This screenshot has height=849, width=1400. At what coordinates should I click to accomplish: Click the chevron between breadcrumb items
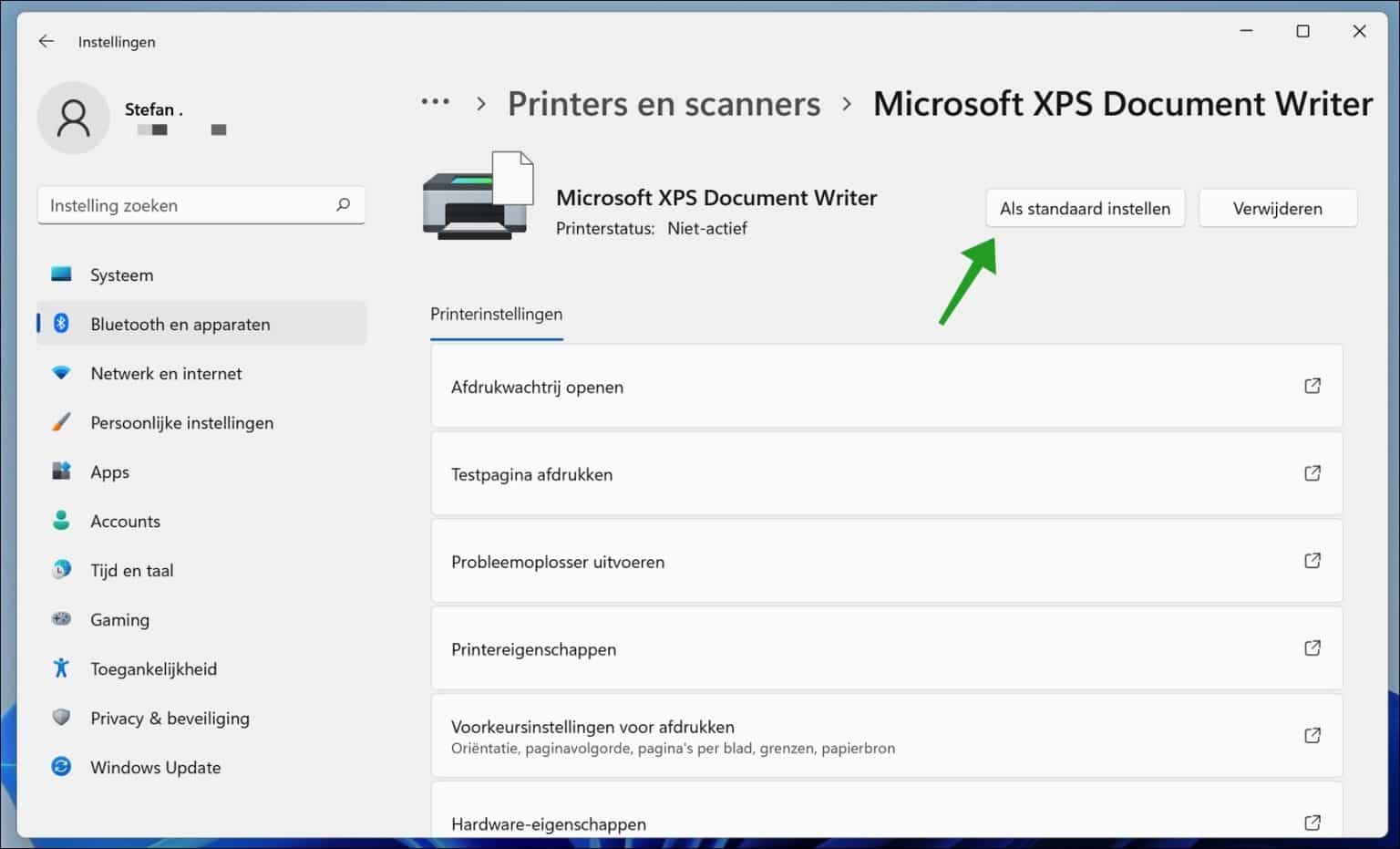480,103
